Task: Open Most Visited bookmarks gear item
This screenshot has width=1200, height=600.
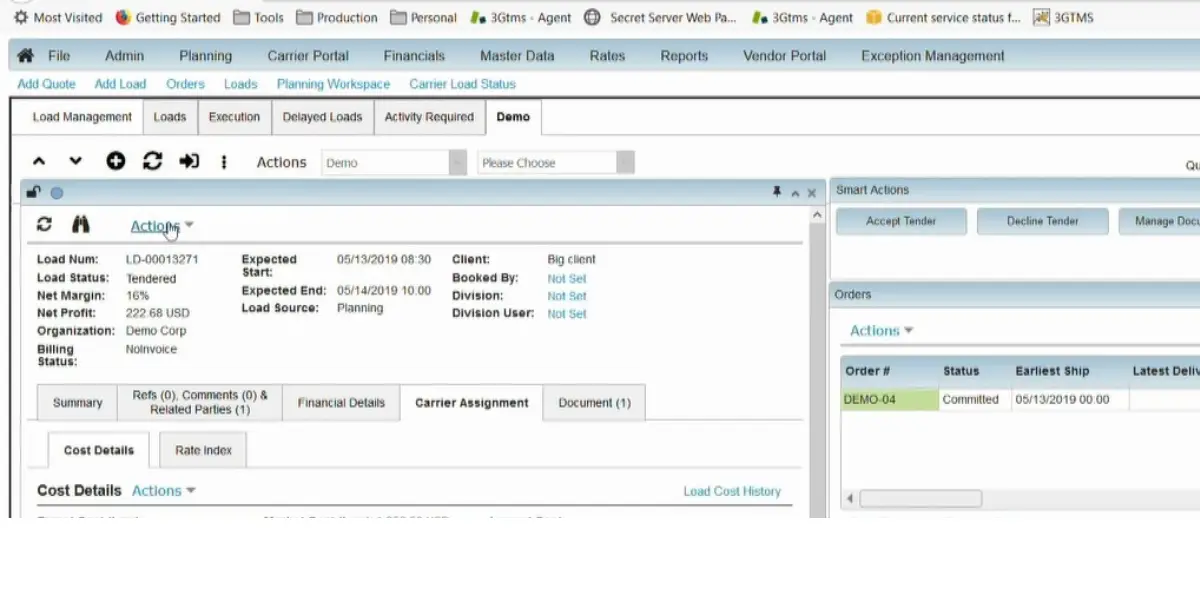Action: point(57,17)
